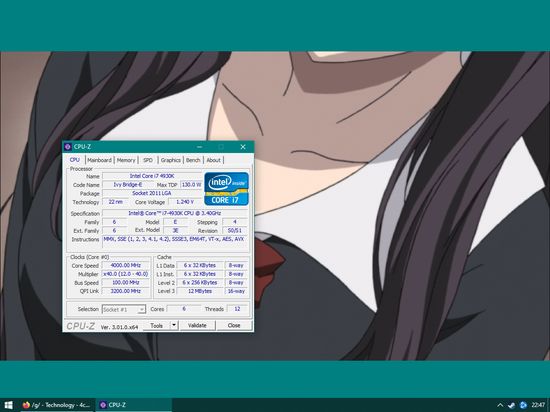Open the Windows Start menu
The height and width of the screenshot is (412, 550).
(x=8, y=405)
